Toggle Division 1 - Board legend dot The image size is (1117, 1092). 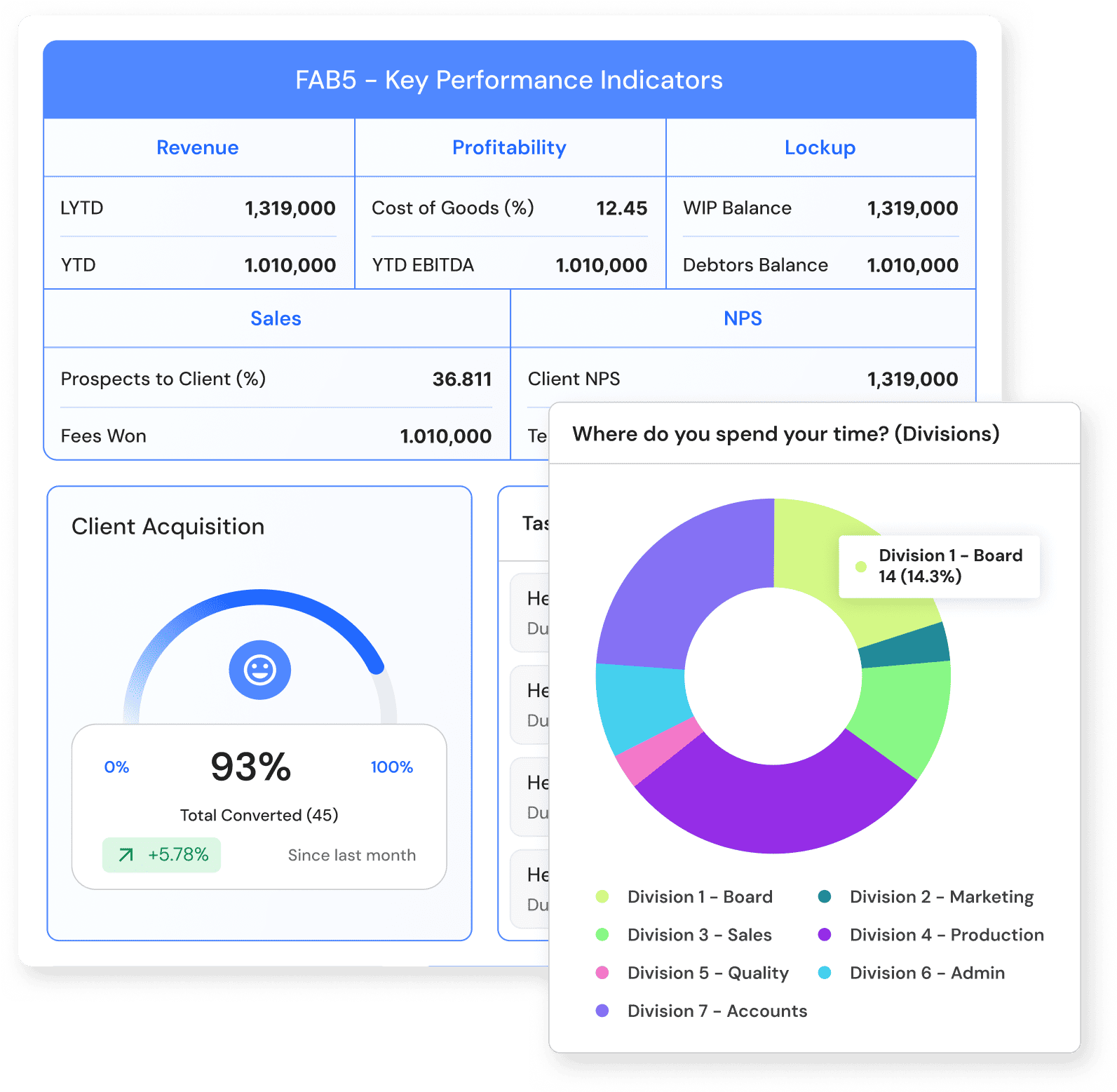tap(602, 896)
